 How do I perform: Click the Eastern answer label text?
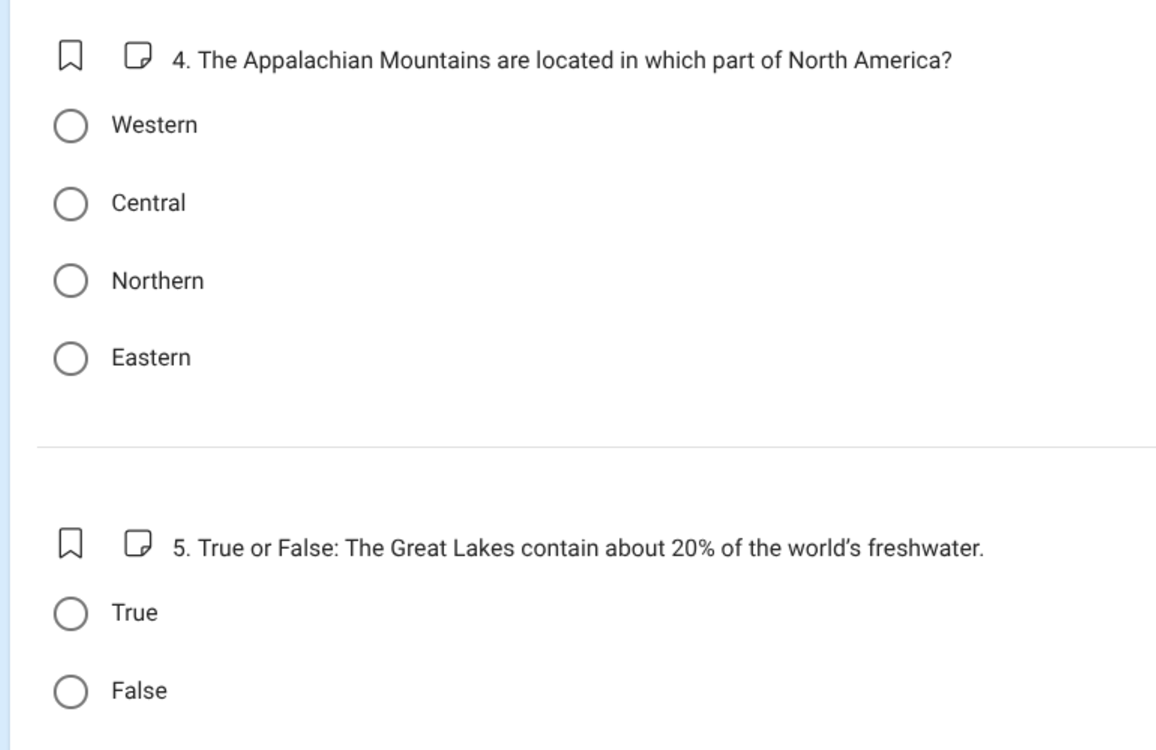coord(152,357)
